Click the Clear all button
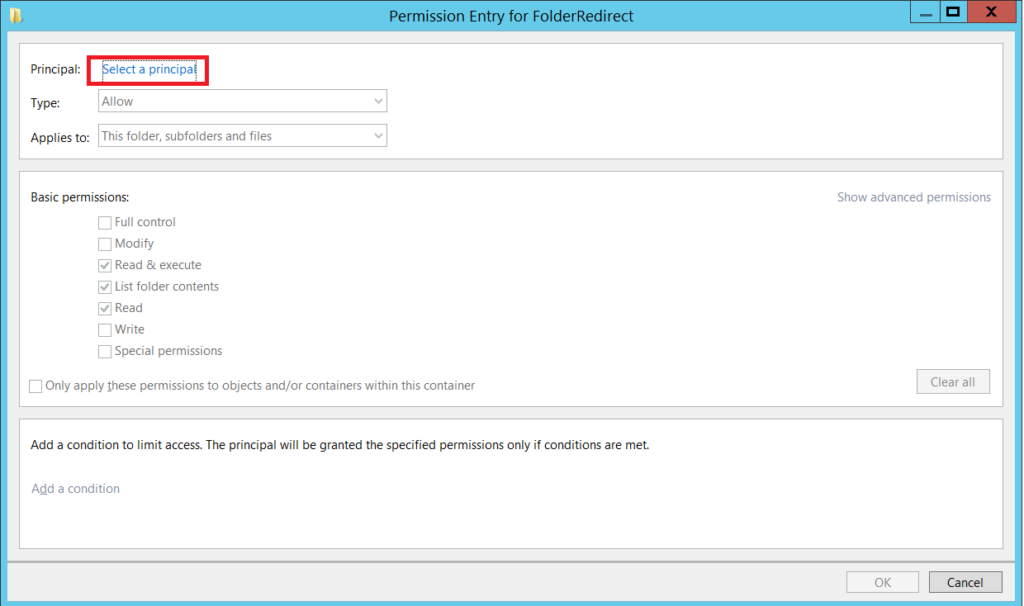This screenshot has width=1024, height=606. (x=952, y=381)
